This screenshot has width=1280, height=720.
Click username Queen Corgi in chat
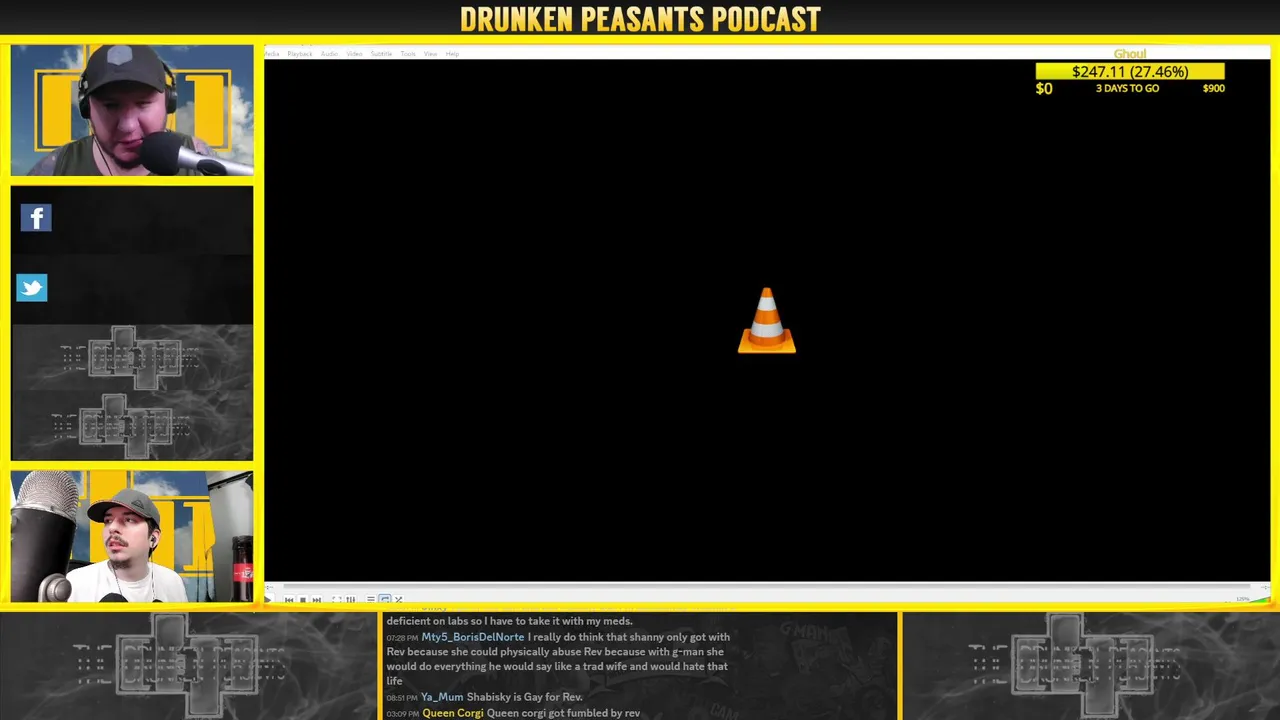tap(453, 713)
